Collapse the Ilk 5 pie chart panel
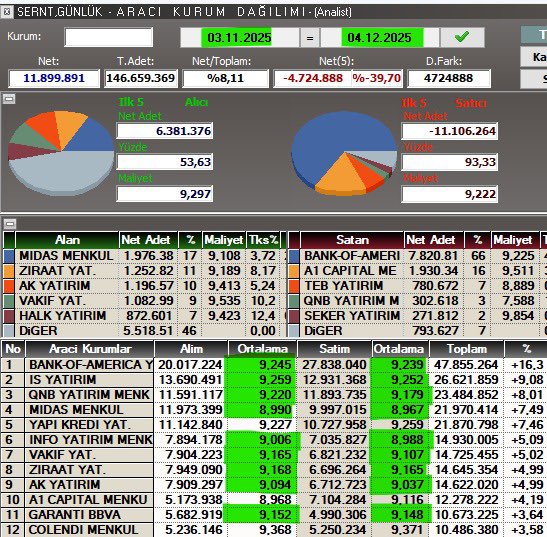 click(x=9, y=99)
